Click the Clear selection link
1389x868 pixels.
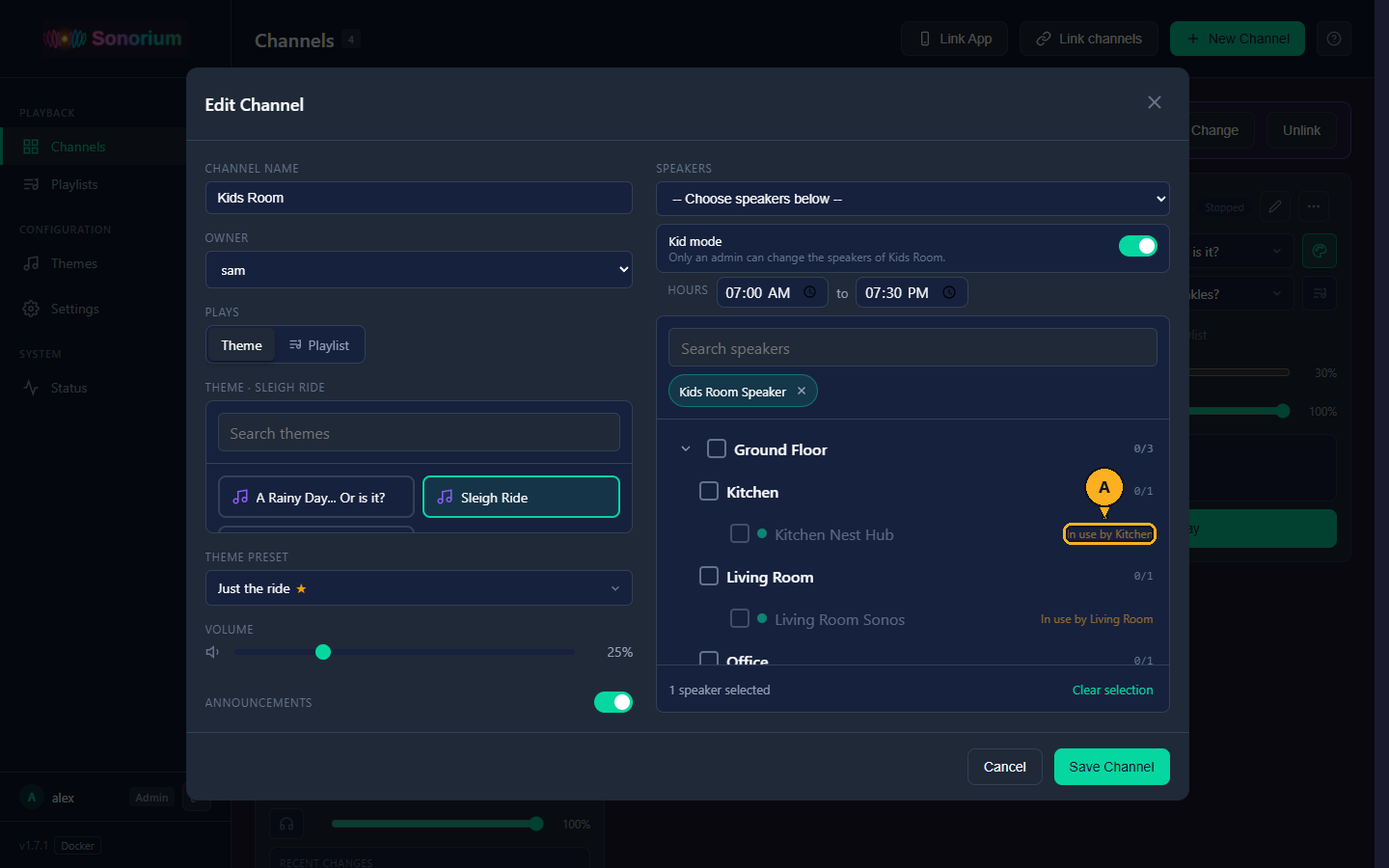(1112, 690)
